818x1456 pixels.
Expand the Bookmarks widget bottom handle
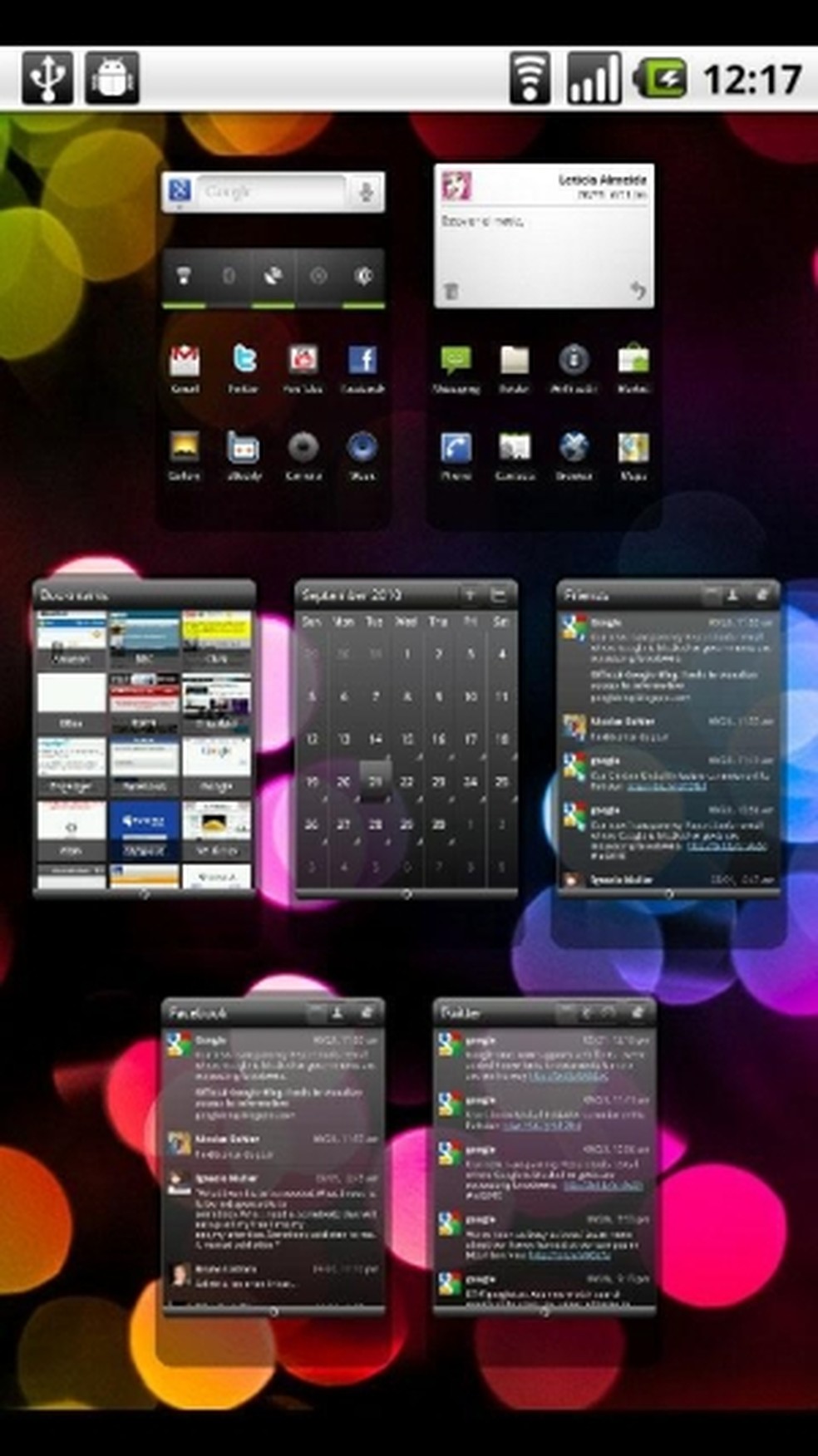(145, 893)
